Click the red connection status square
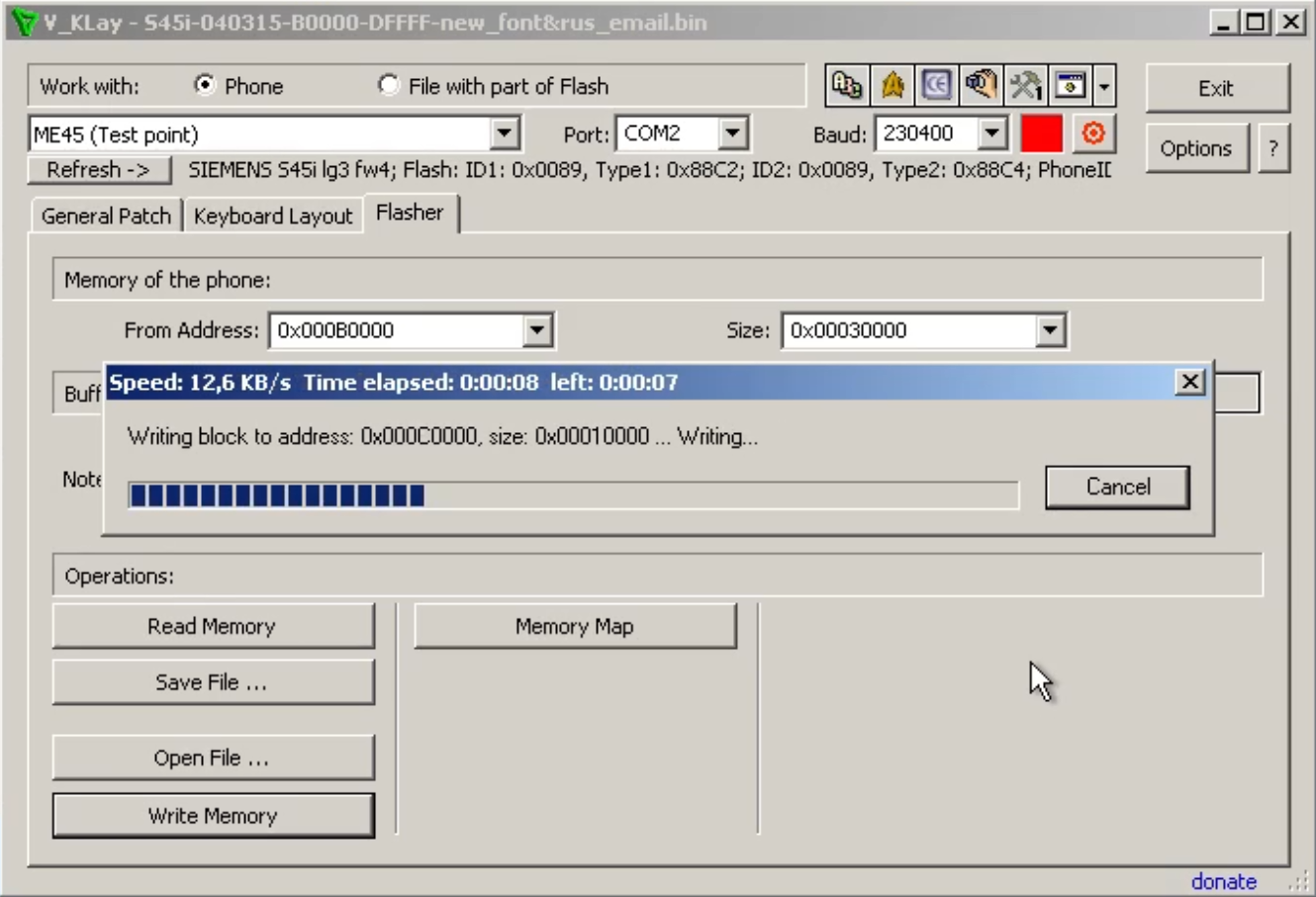 (x=1041, y=134)
